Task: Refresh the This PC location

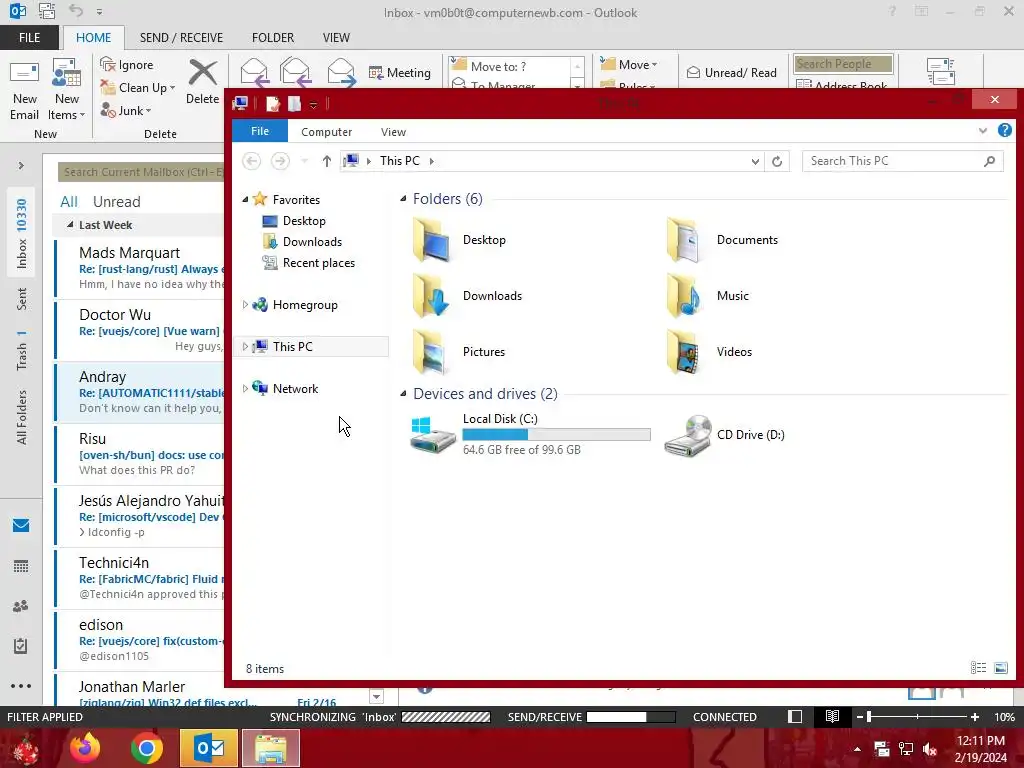Action: point(777,161)
